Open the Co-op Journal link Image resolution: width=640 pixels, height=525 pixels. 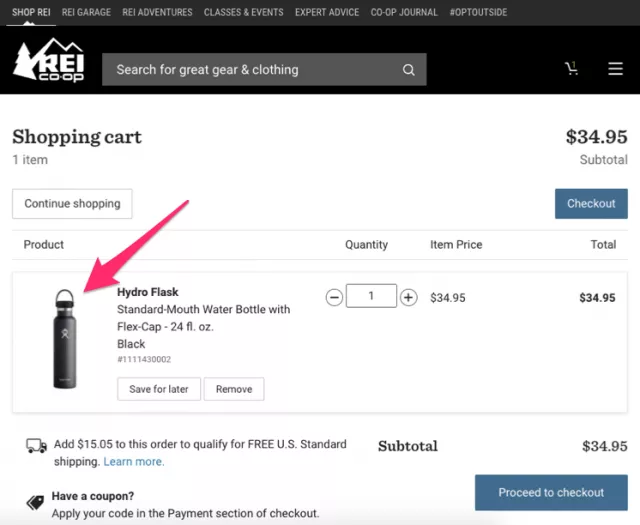coord(404,12)
